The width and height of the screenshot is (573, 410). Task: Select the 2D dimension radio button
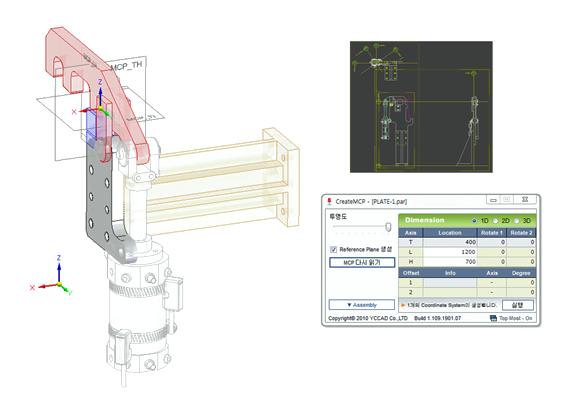(496, 221)
